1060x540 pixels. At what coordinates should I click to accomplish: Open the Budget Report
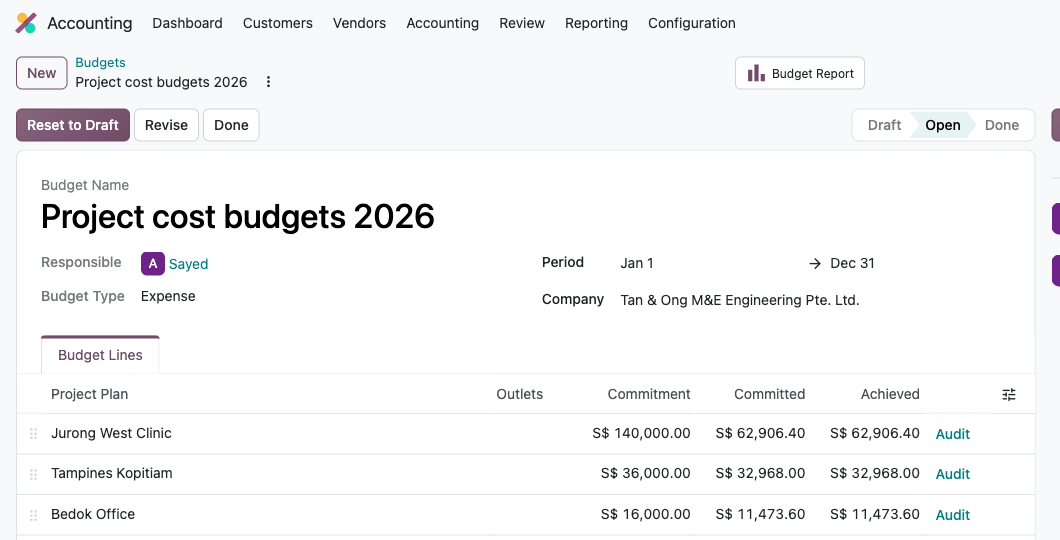click(x=800, y=73)
